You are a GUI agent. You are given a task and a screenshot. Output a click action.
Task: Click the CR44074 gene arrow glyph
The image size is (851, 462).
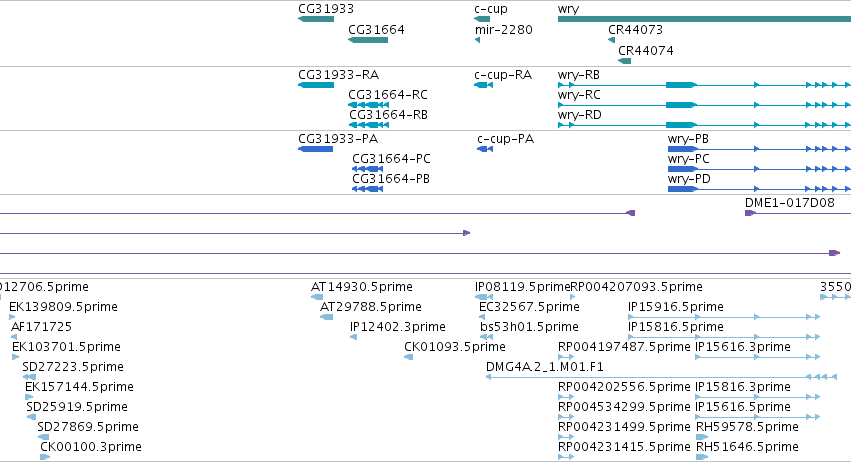tap(625, 60)
